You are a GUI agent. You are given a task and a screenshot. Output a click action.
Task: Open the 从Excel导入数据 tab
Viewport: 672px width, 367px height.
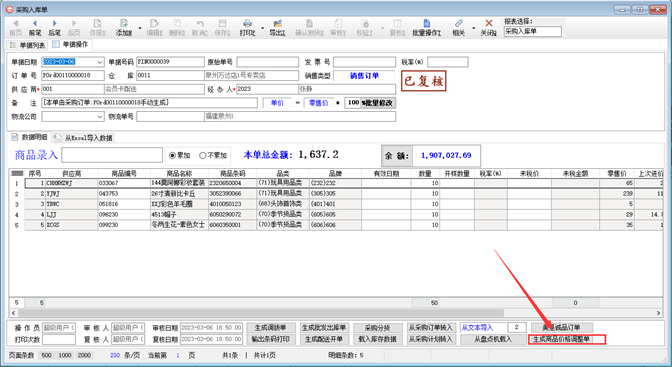[83, 138]
